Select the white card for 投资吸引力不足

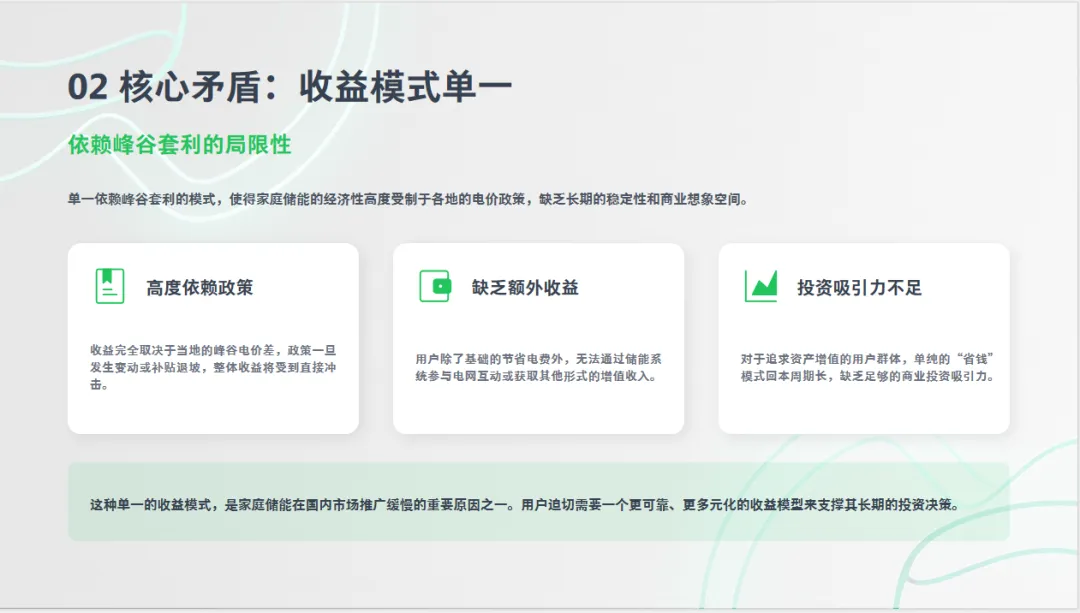(x=864, y=337)
